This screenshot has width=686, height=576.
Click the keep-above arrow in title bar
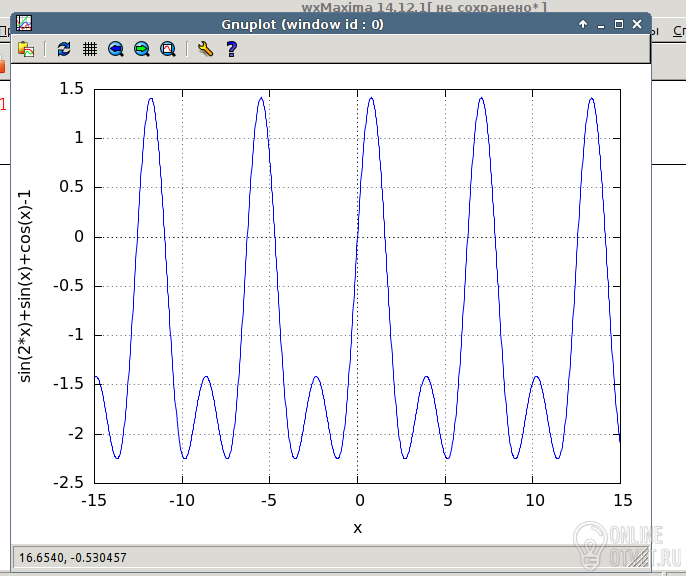(x=583, y=24)
